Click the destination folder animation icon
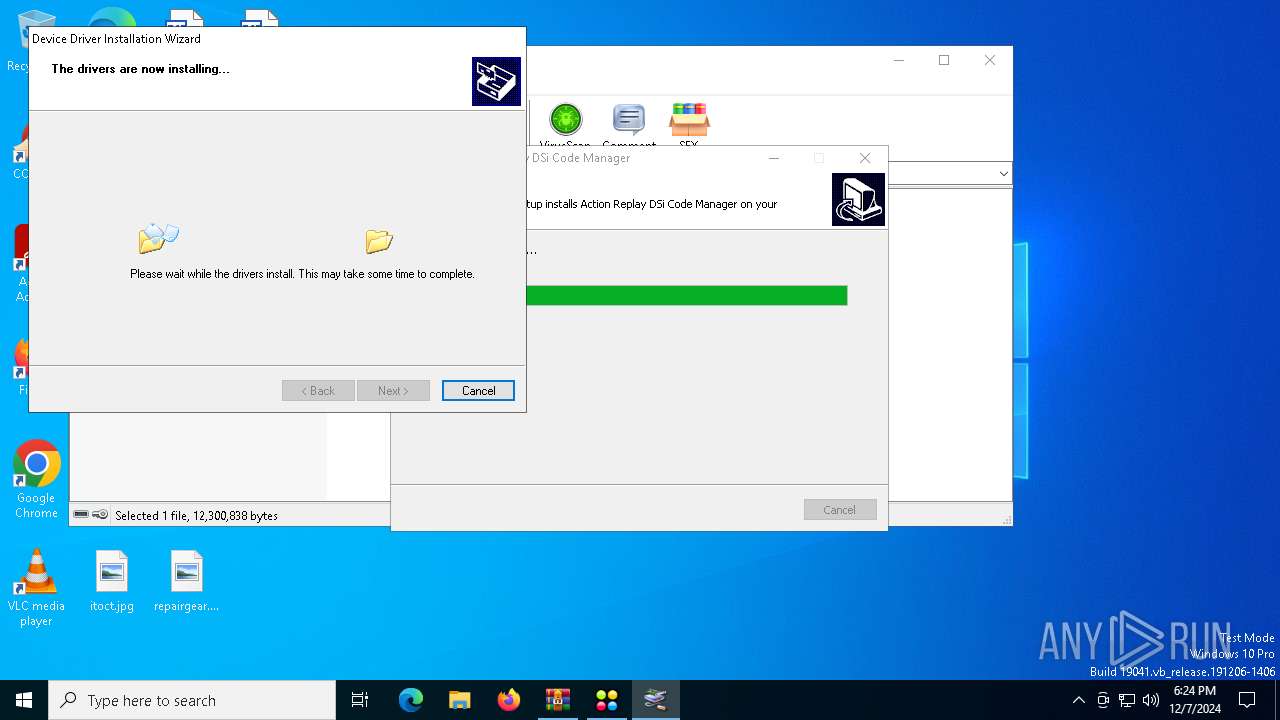1280x720 pixels. [379, 241]
